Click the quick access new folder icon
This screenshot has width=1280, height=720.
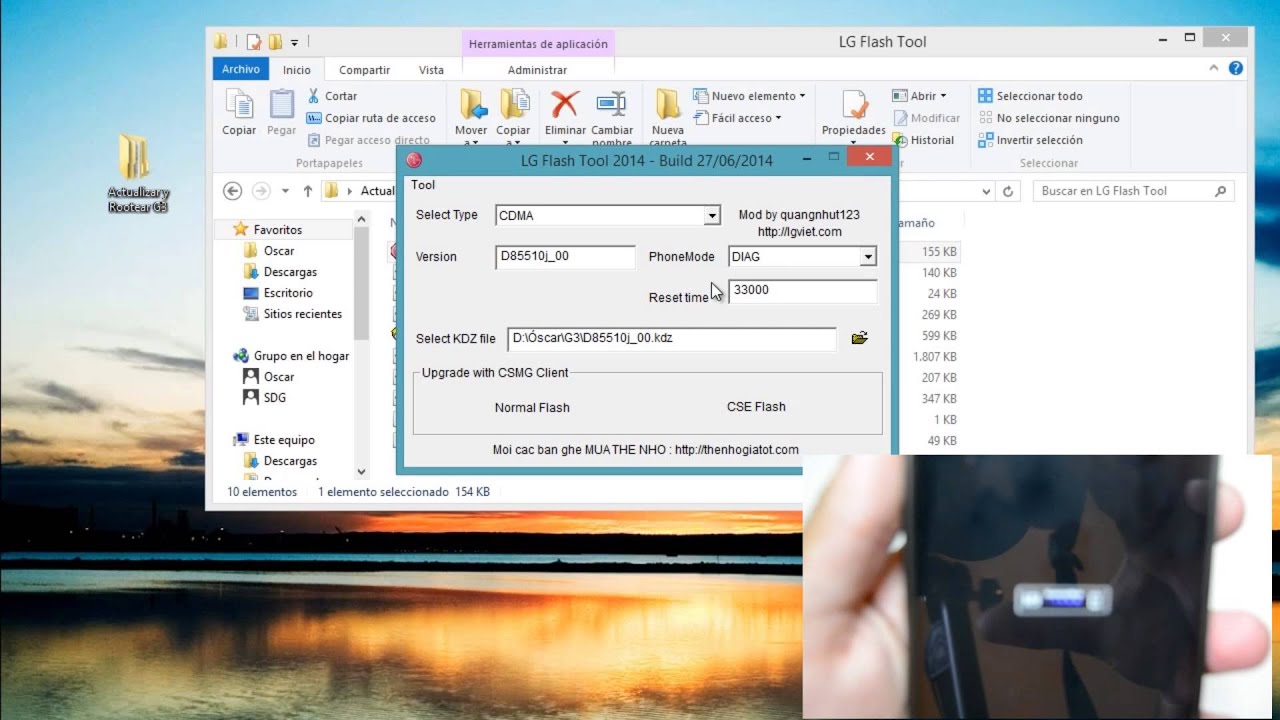pos(275,42)
